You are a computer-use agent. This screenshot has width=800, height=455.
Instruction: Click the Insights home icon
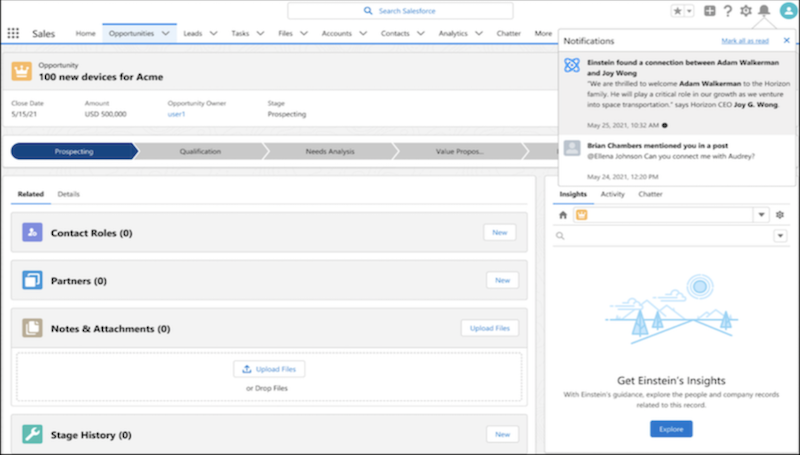[563, 215]
